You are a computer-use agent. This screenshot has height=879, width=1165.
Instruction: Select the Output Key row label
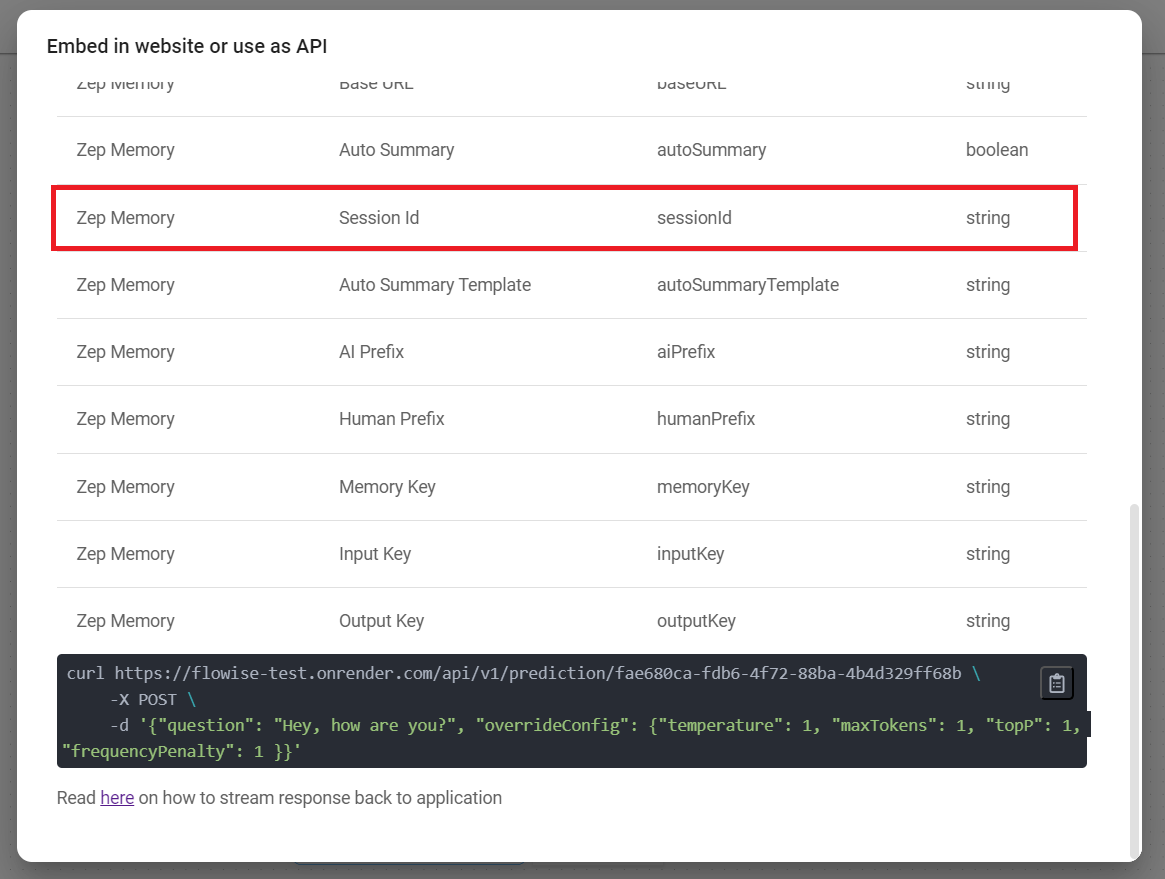[381, 621]
